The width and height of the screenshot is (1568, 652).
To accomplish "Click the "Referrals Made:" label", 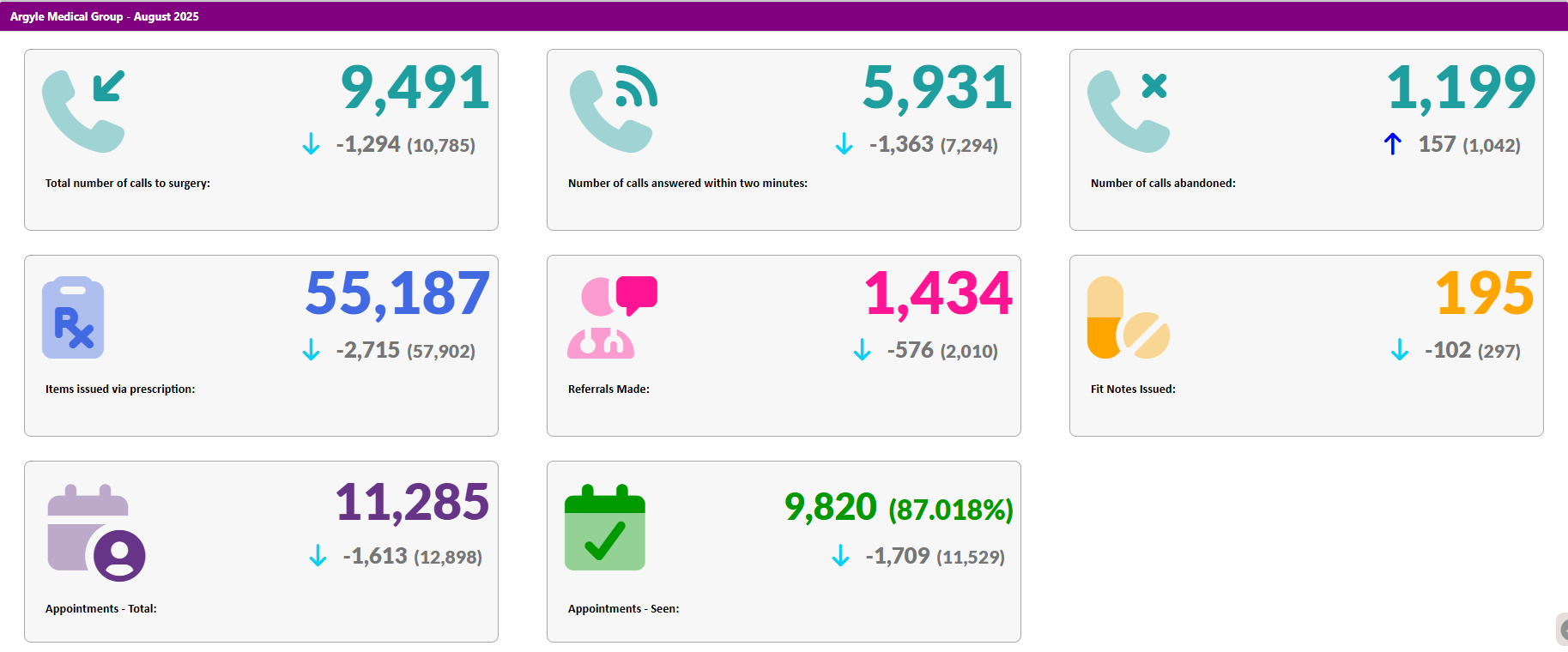I will (608, 389).
